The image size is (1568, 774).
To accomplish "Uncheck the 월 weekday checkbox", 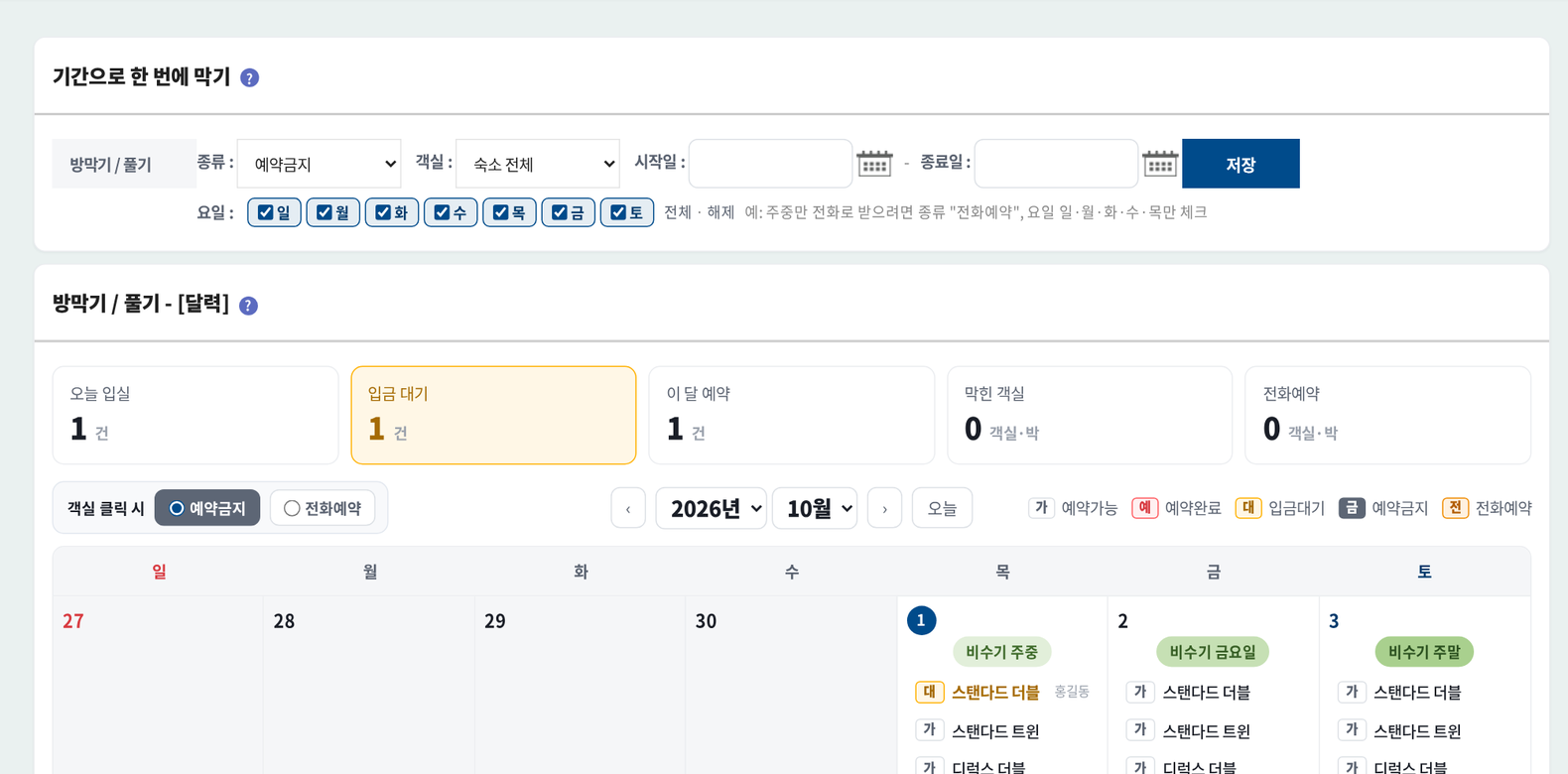I will point(324,212).
